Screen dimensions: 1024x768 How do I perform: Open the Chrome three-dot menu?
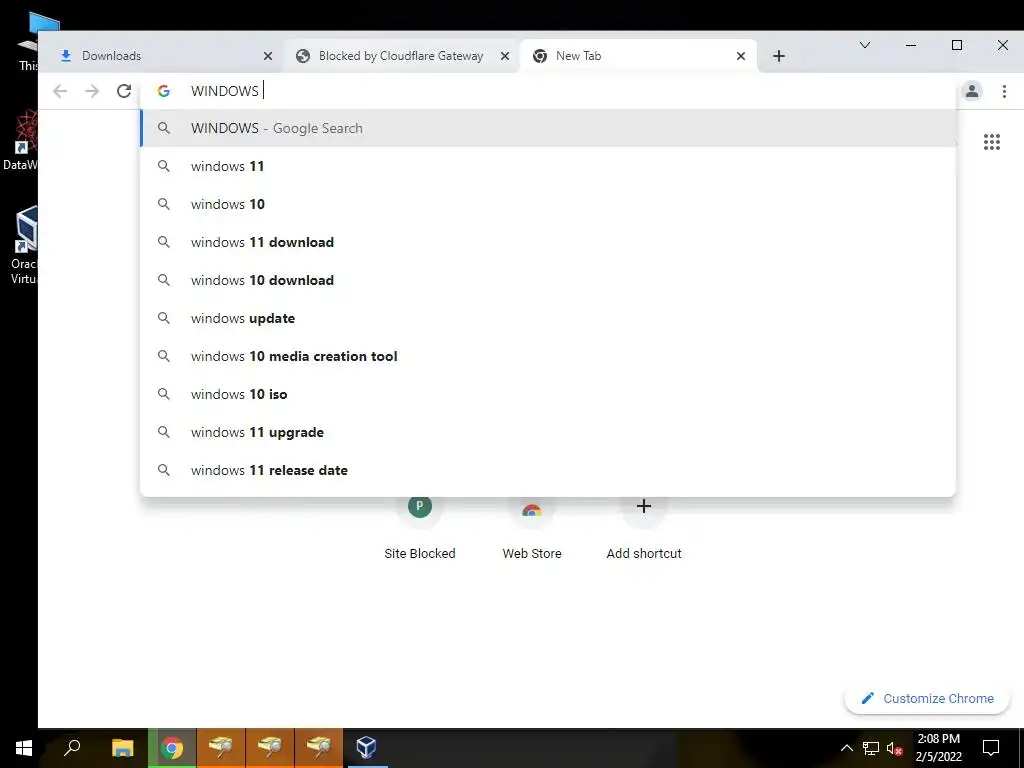pos(1004,91)
